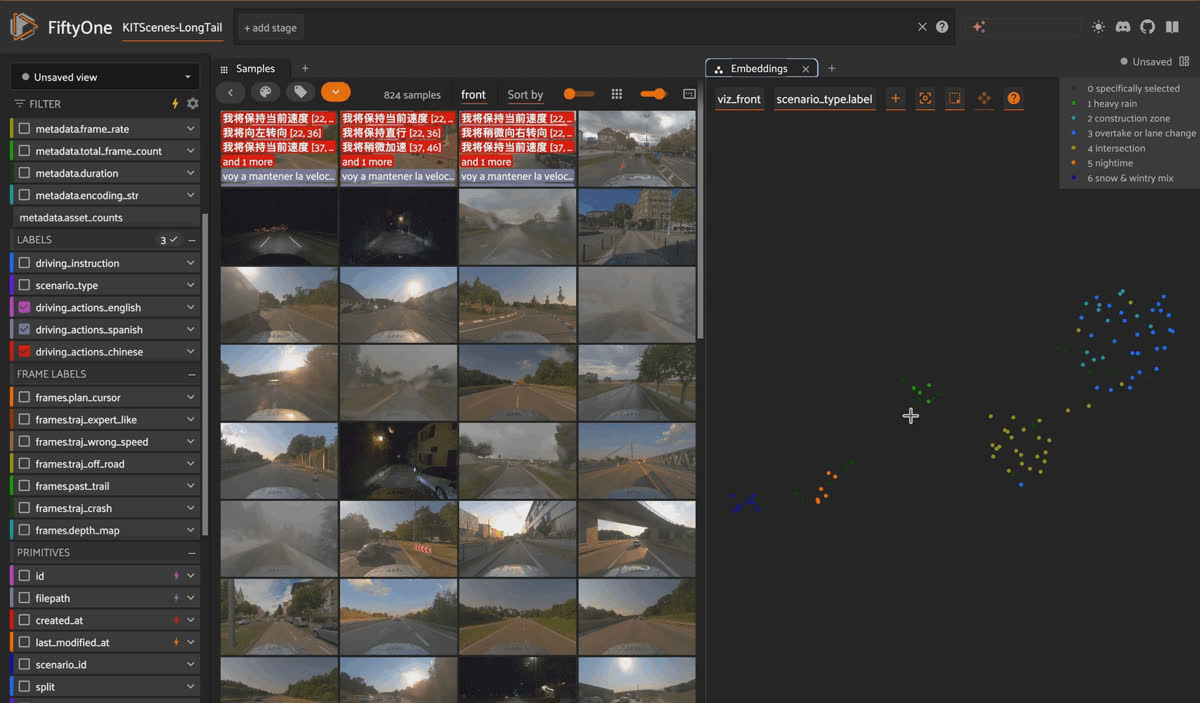Screen dimensions: 1200x703
Task: Click the FiftyOne logo icon
Action: click(x=24, y=27)
